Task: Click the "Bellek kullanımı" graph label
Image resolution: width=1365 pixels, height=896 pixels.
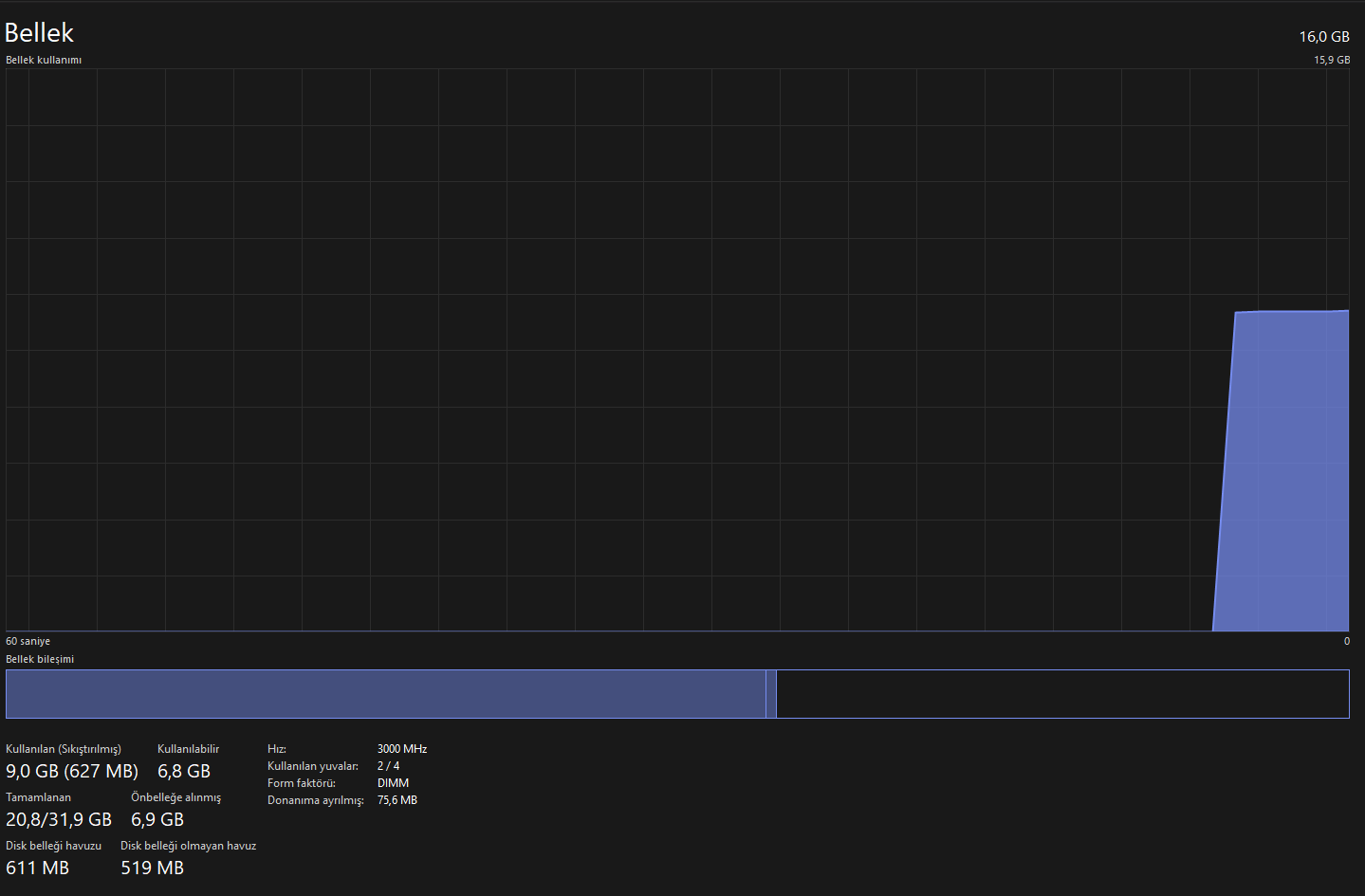Action: [x=44, y=60]
